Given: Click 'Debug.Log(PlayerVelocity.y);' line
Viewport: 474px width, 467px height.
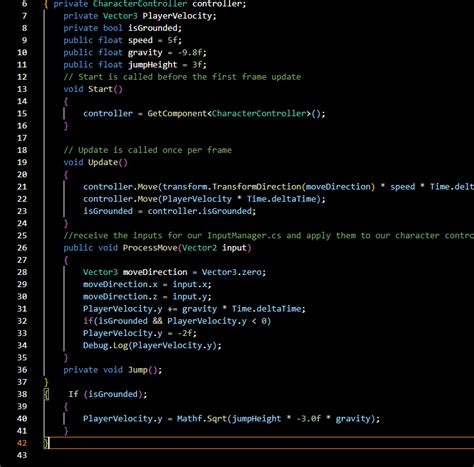Looking at the screenshot, I should coord(152,345).
